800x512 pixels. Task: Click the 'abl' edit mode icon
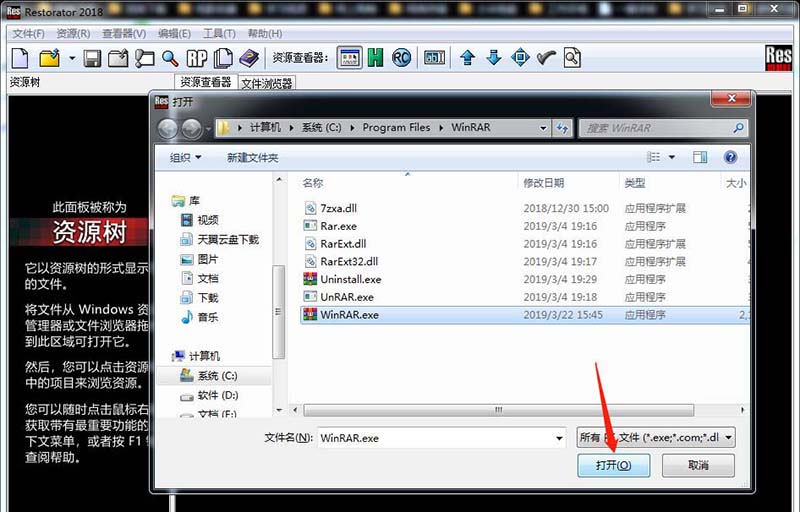[434, 58]
